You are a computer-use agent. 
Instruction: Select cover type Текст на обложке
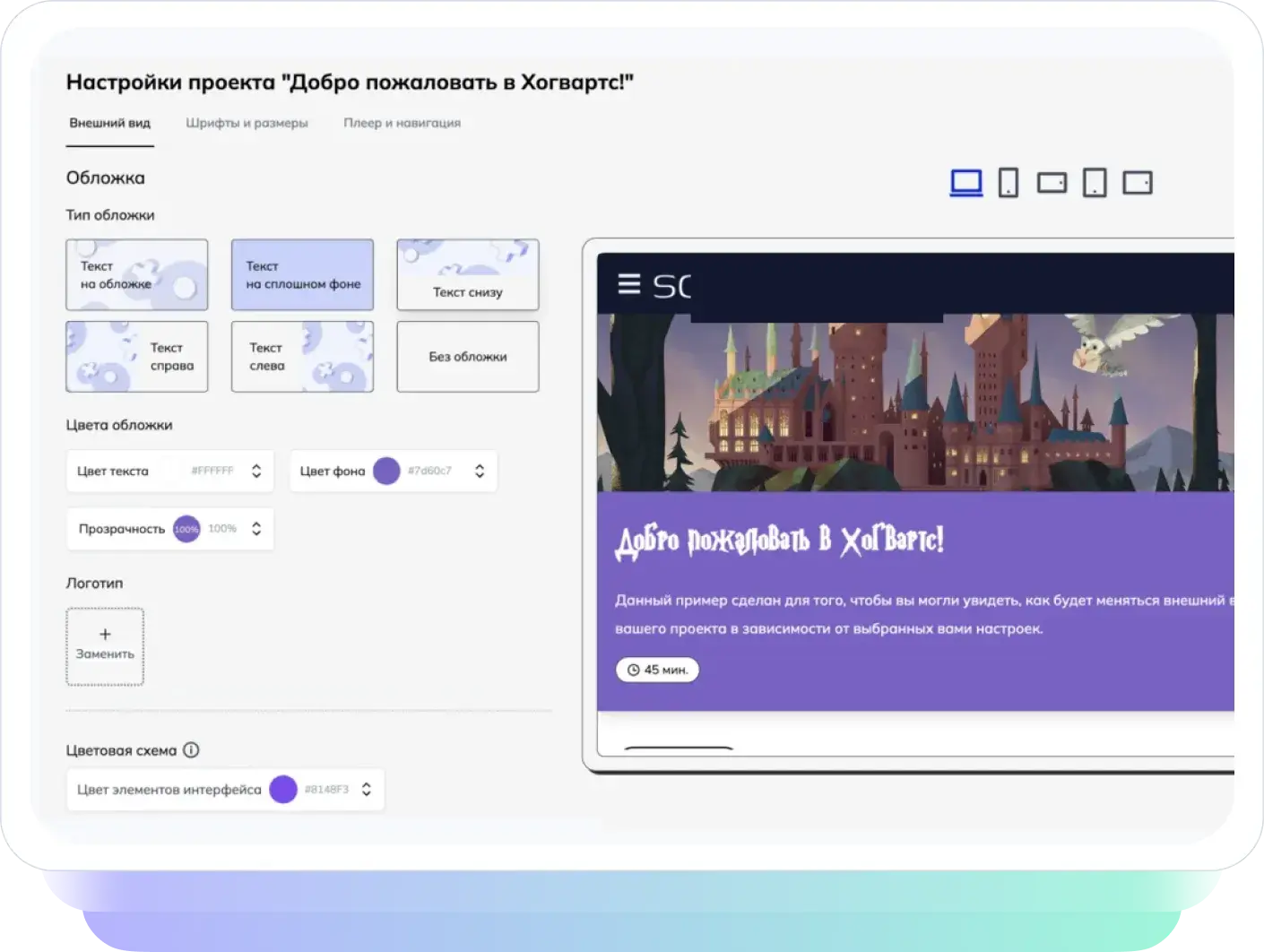tap(137, 274)
